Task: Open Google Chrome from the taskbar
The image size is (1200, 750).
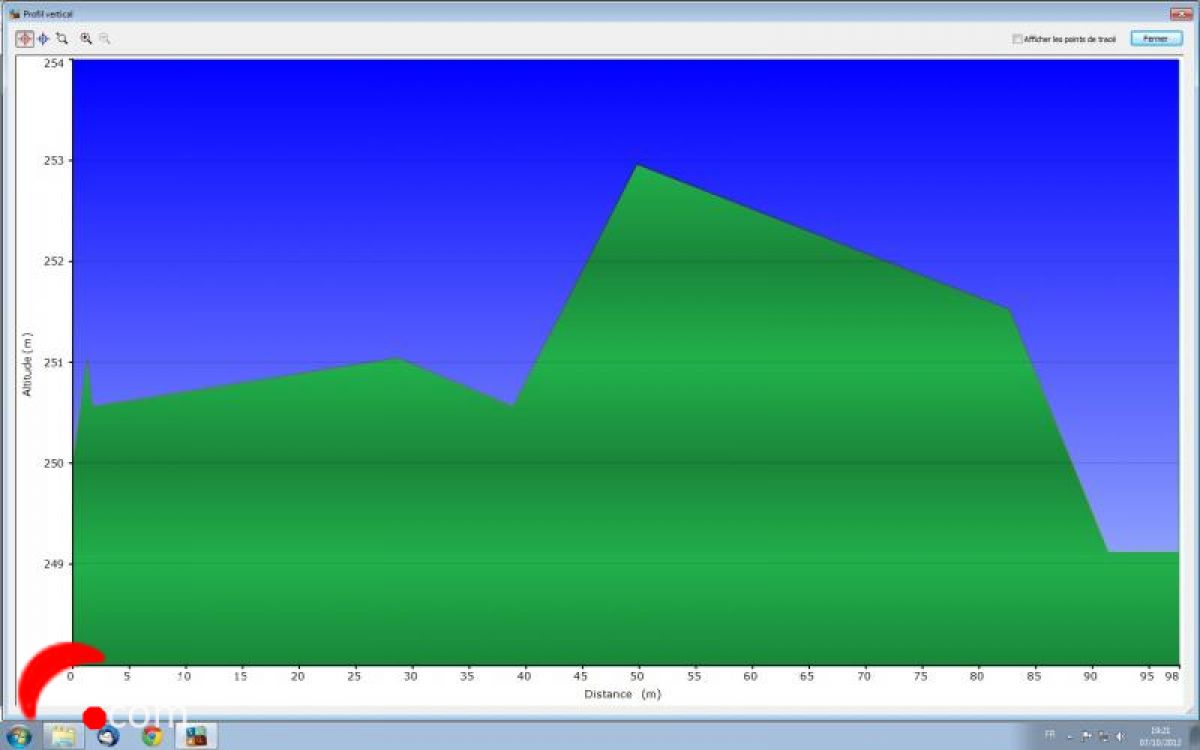Action: [152, 736]
